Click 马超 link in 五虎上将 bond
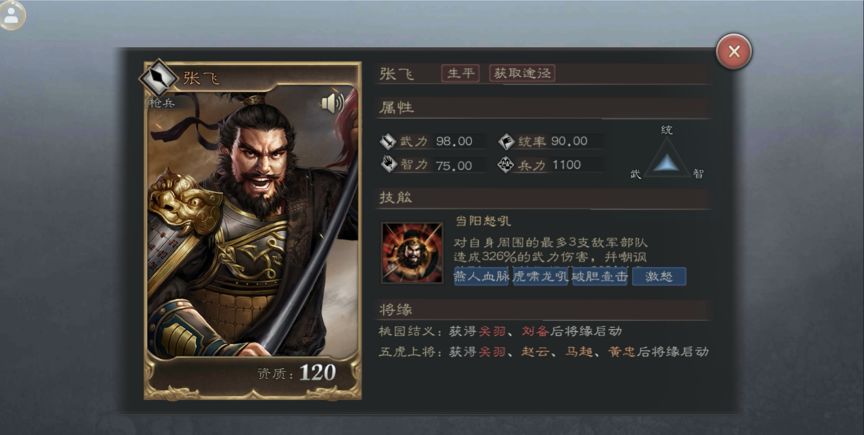Image resolution: width=864 pixels, height=435 pixels. (579, 352)
